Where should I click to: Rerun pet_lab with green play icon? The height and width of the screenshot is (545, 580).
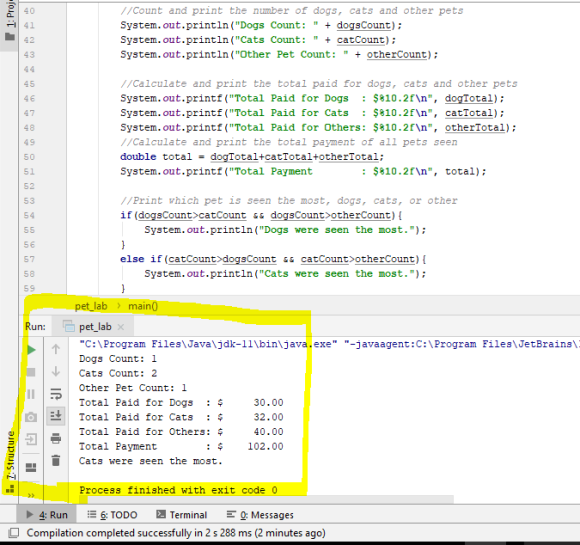pyautogui.click(x=31, y=350)
